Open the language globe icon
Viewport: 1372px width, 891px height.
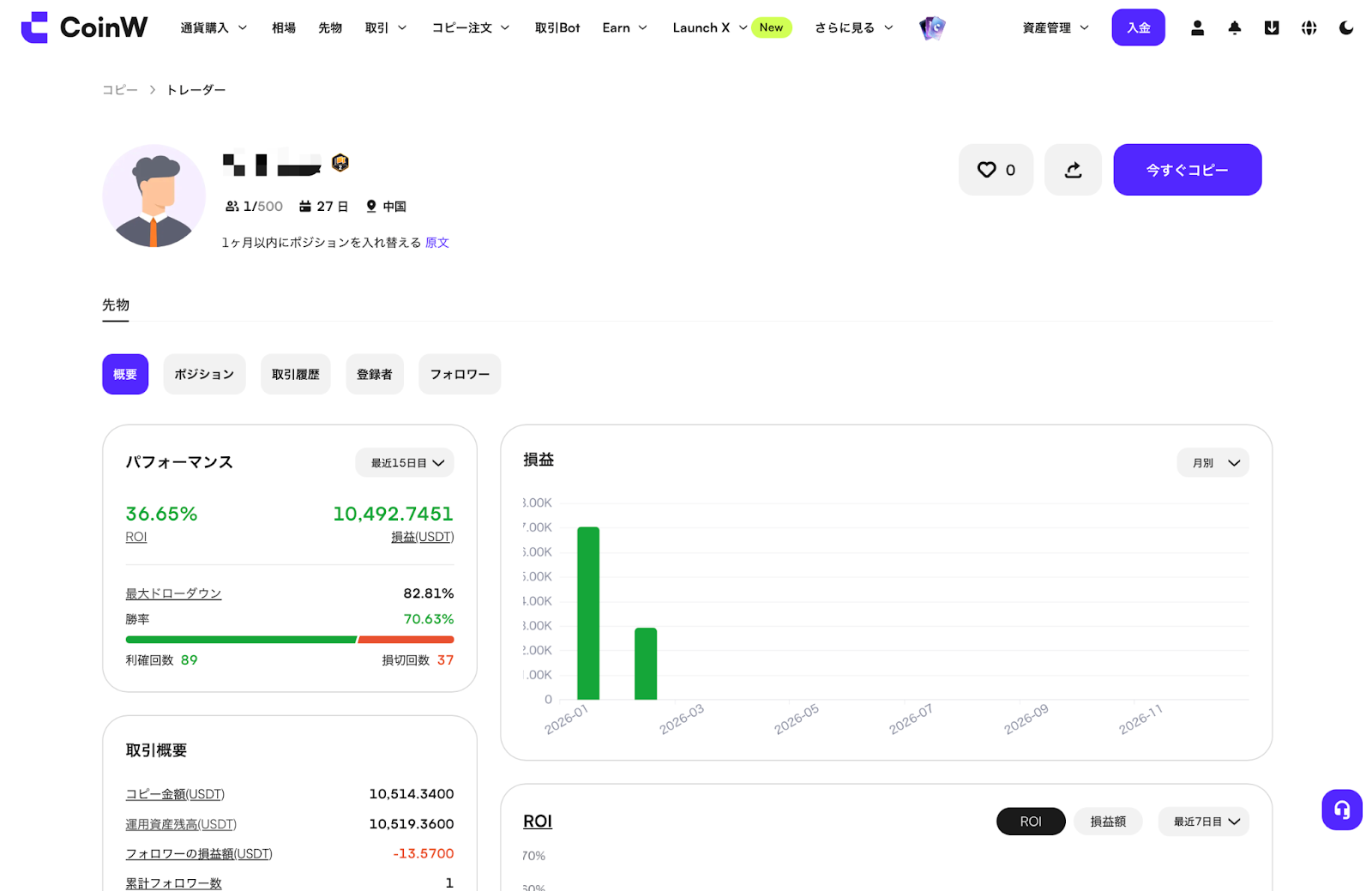point(1309,27)
